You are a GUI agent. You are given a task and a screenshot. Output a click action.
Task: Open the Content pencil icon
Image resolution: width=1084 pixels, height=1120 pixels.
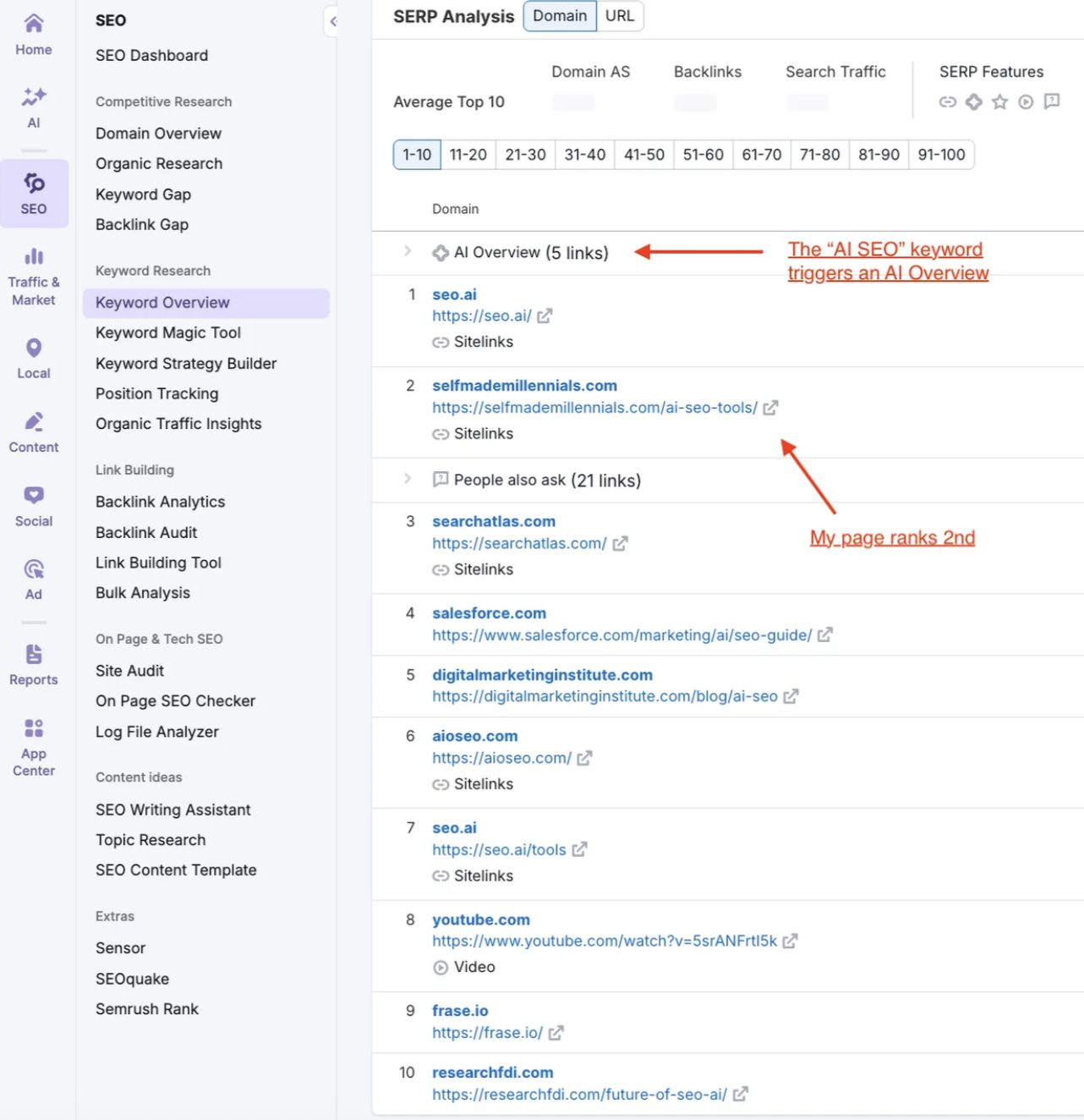(x=34, y=421)
